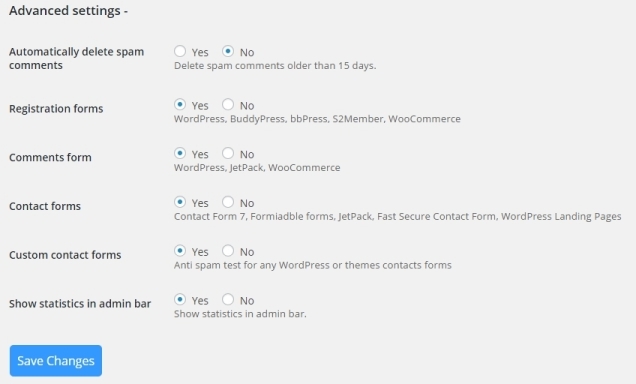Click the 'Comments form' setting label

pos(50,157)
